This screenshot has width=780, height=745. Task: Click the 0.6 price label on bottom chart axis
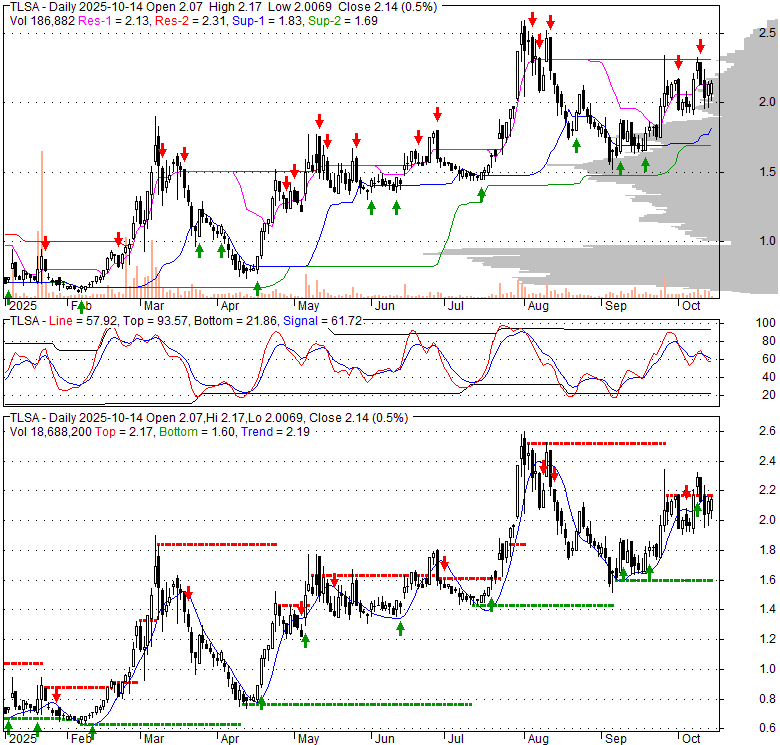pos(767,728)
